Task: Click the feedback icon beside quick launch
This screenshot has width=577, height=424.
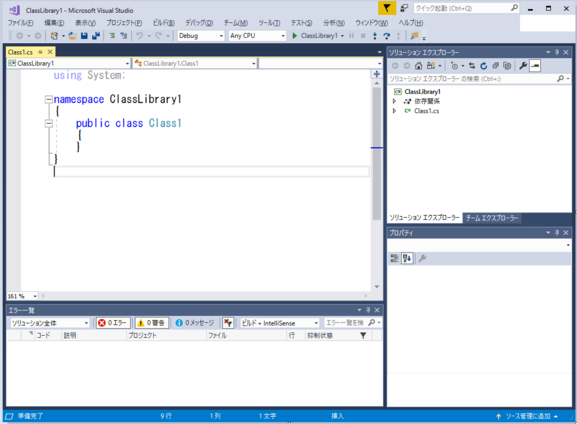Action: click(x=404, y=8)
